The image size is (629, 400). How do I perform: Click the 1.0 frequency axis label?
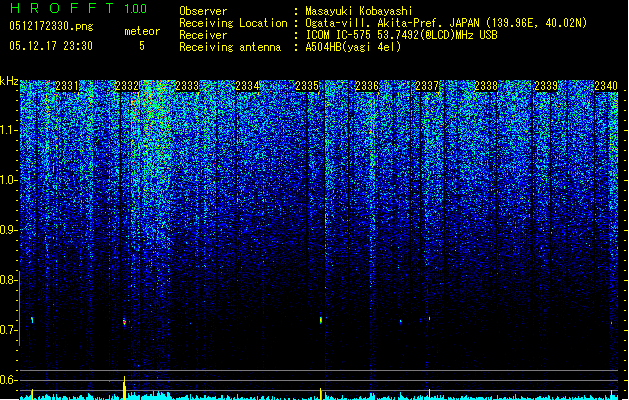coord(8,180)
